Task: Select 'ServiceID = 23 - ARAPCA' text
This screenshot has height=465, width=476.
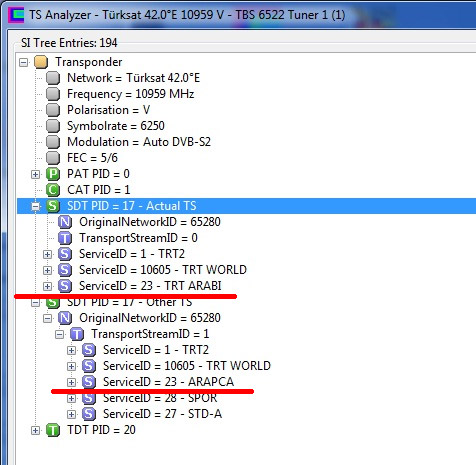Action: point(169,382)
